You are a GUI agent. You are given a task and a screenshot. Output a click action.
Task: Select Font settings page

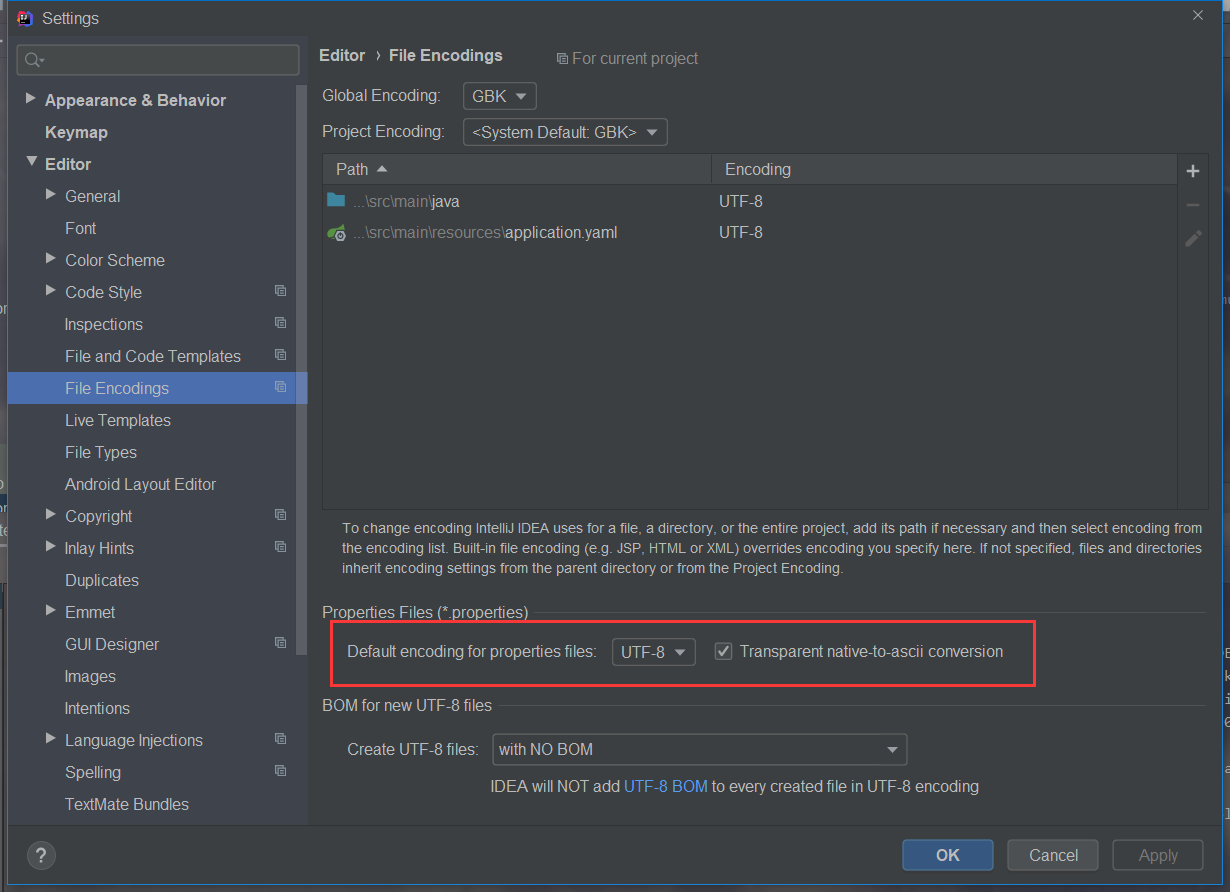pos(80,228)
